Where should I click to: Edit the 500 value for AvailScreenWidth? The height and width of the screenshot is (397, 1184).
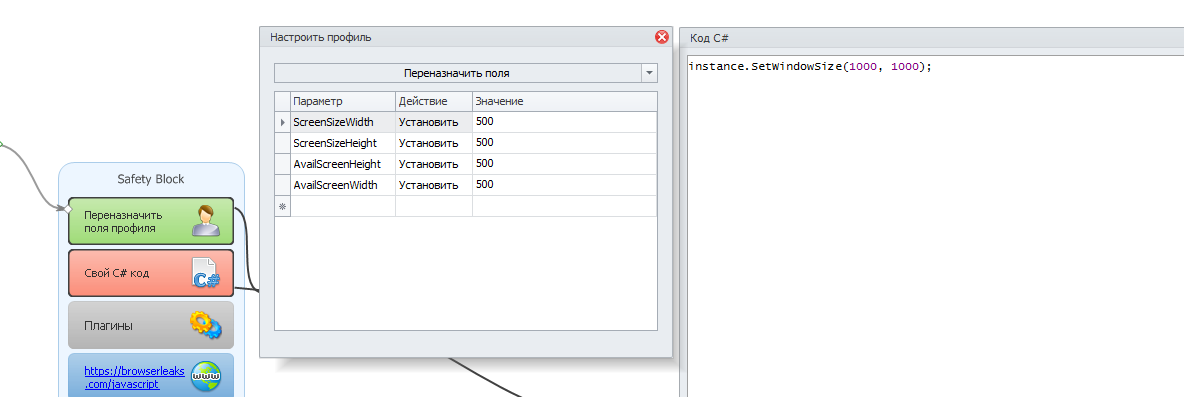[565, 185]
